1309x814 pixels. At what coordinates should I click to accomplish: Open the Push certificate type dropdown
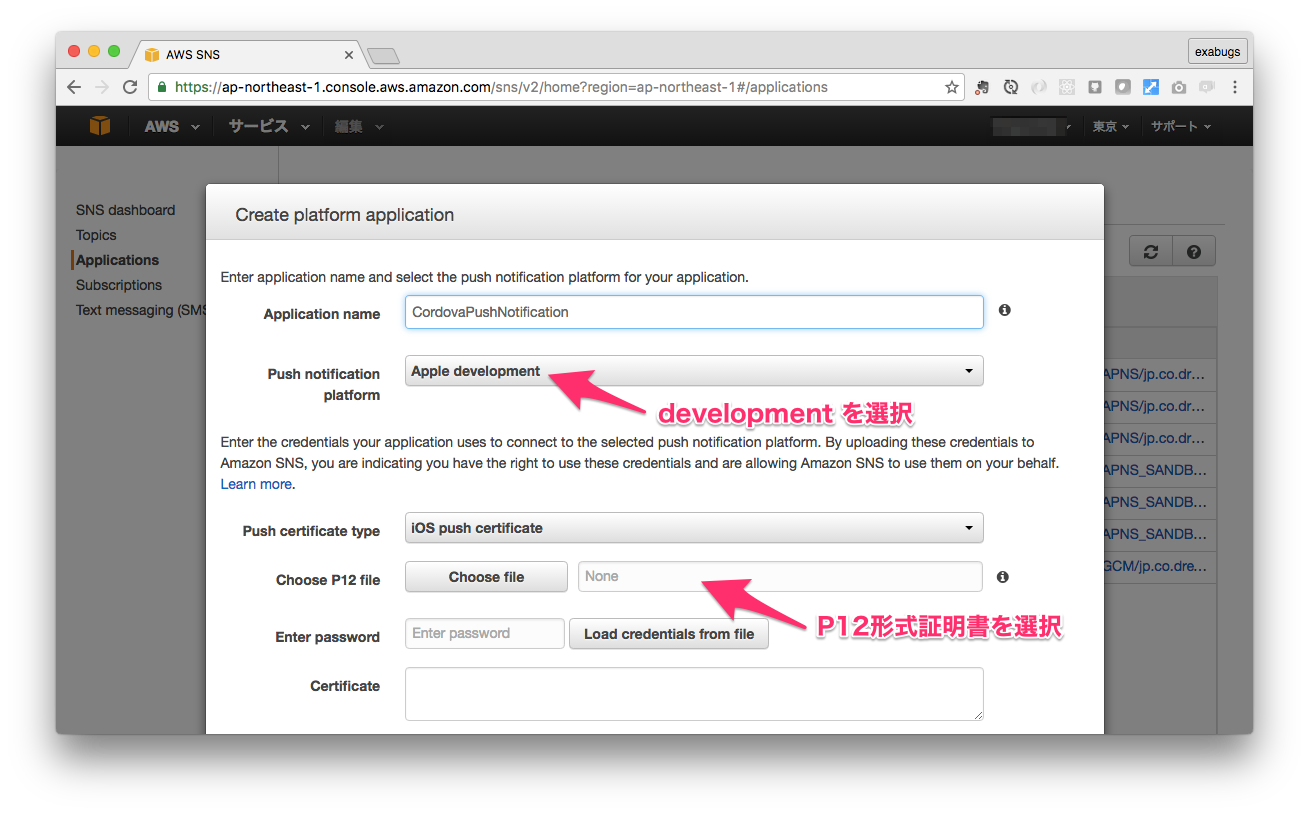694,528
